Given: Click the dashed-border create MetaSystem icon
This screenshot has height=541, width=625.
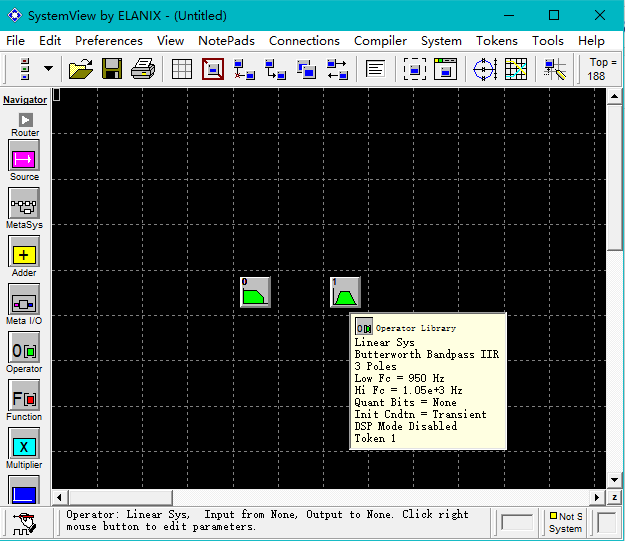Looking at the screenshot, I should 415,69.
